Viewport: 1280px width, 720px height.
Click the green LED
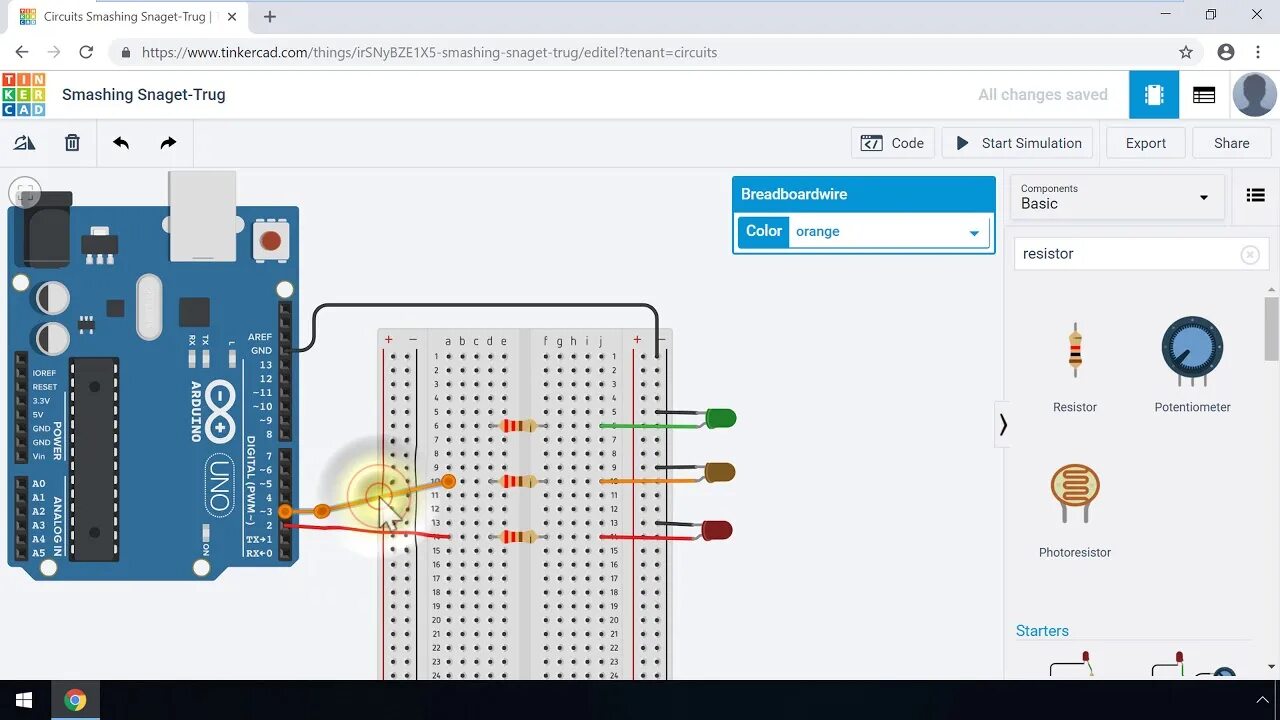click(721, 418)
